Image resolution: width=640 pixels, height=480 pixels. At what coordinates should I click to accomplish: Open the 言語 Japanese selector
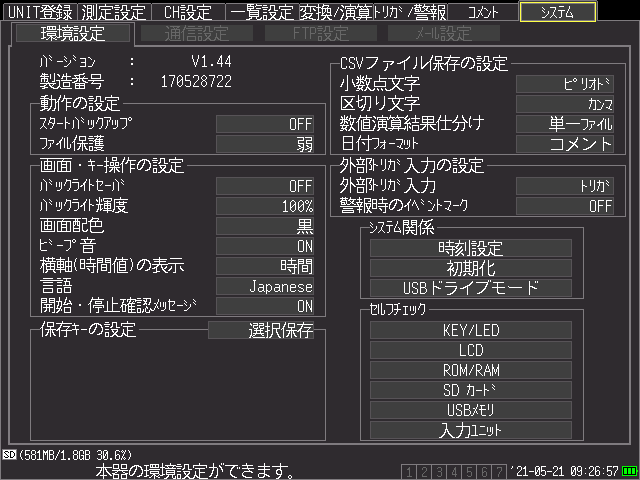(x=265, y=287)
